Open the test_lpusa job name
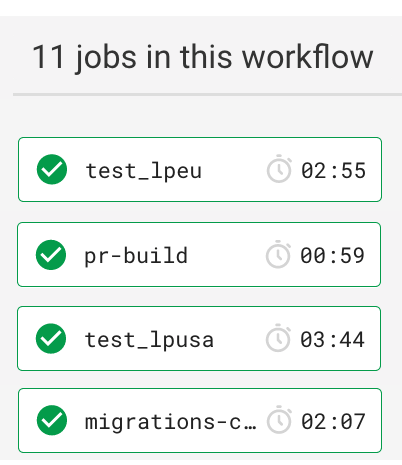The image size is (402, 465). click(149, 340)
